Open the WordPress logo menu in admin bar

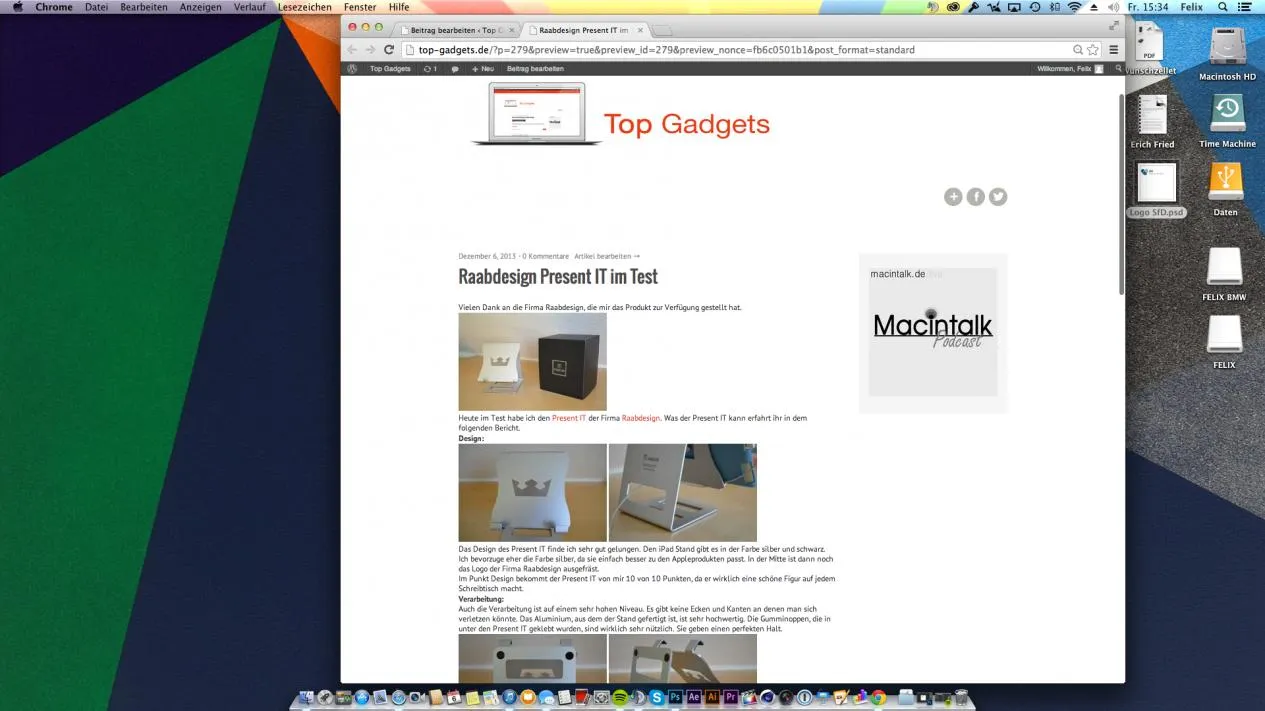pyautogui.click(x=352, y=69)
